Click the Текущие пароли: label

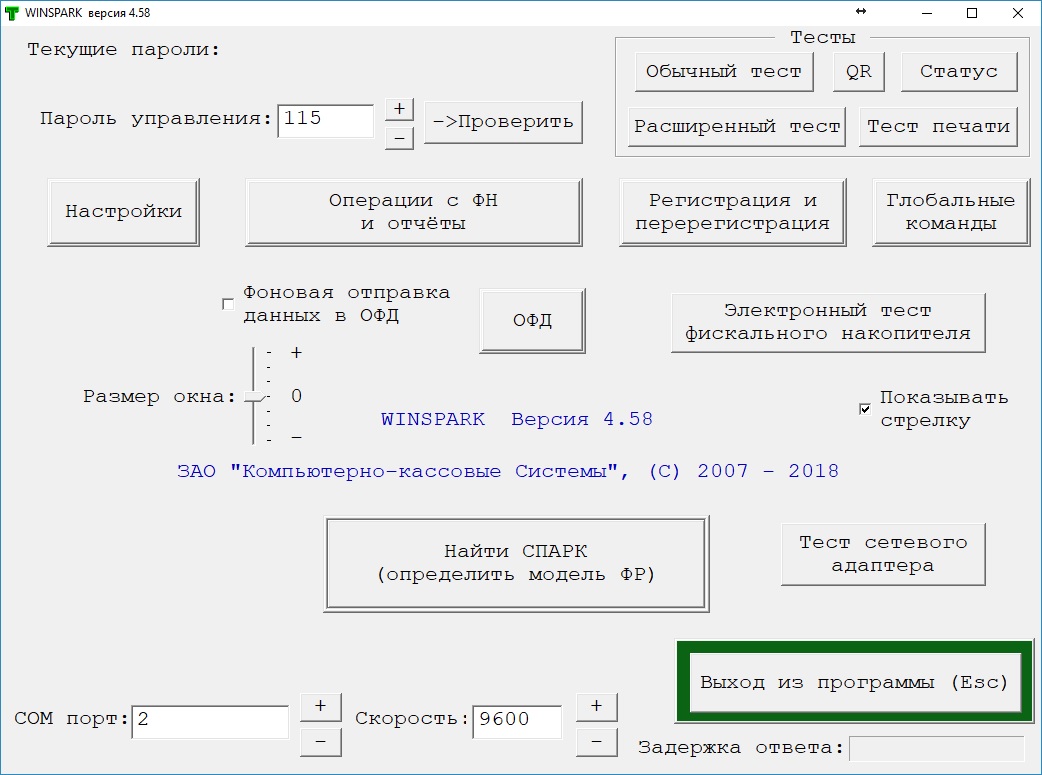click(x=124, y=50)
